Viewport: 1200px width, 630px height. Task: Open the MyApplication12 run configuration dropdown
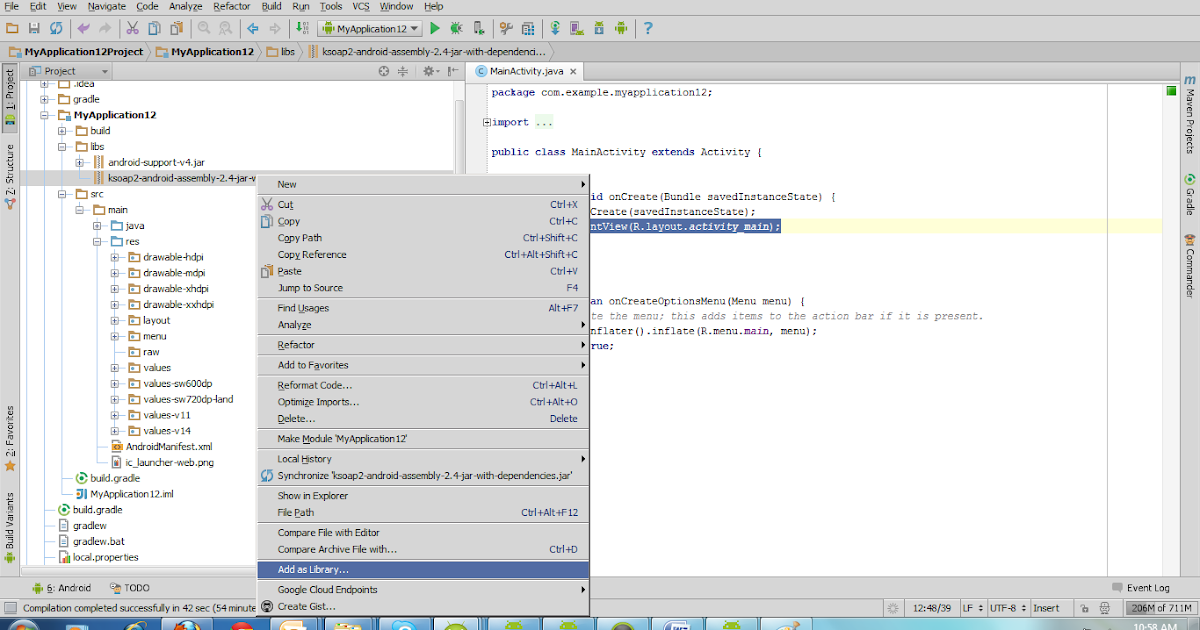pos(372,29)
